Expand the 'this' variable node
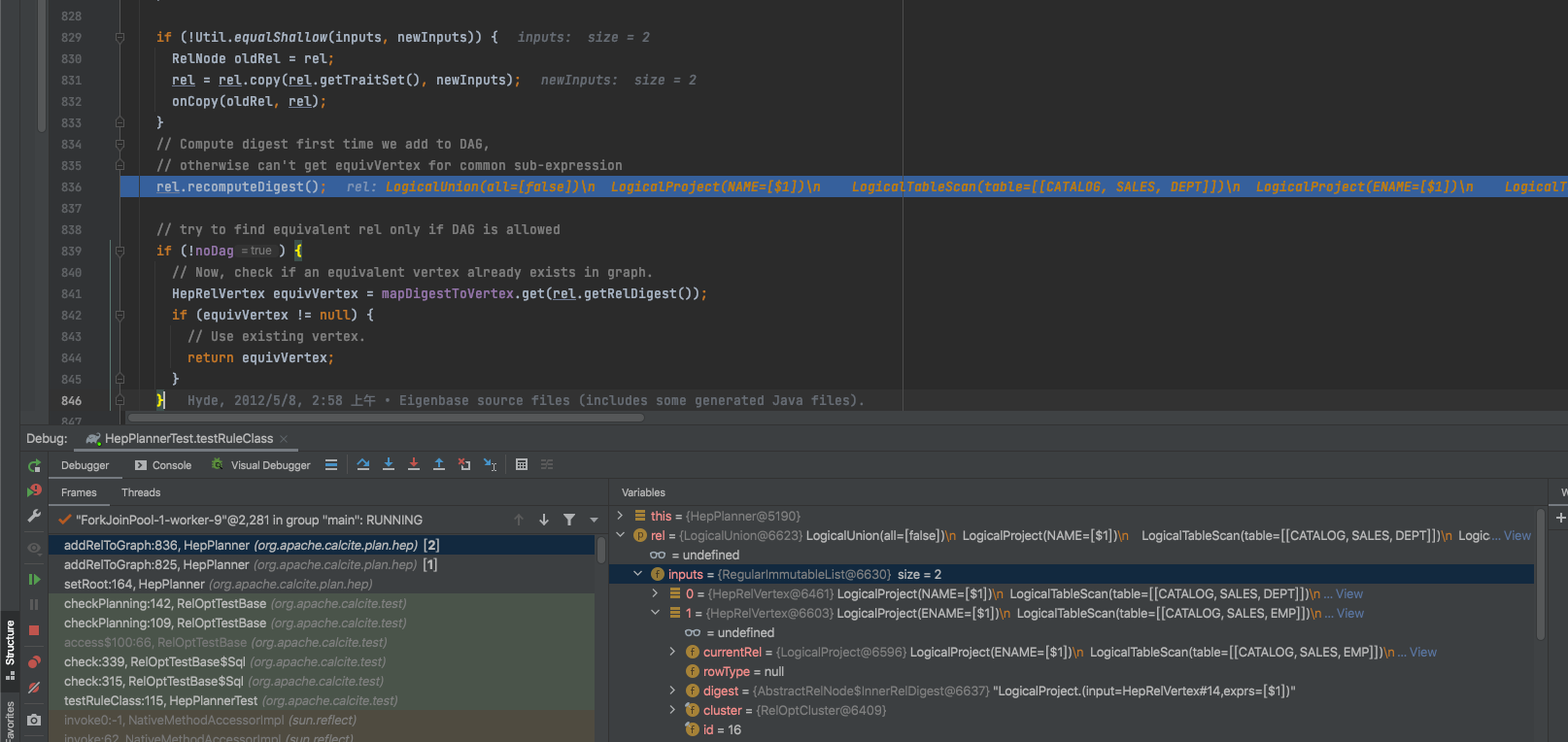Image resolution: width=1568 pixels, height=742 pixels. (620, 516)
